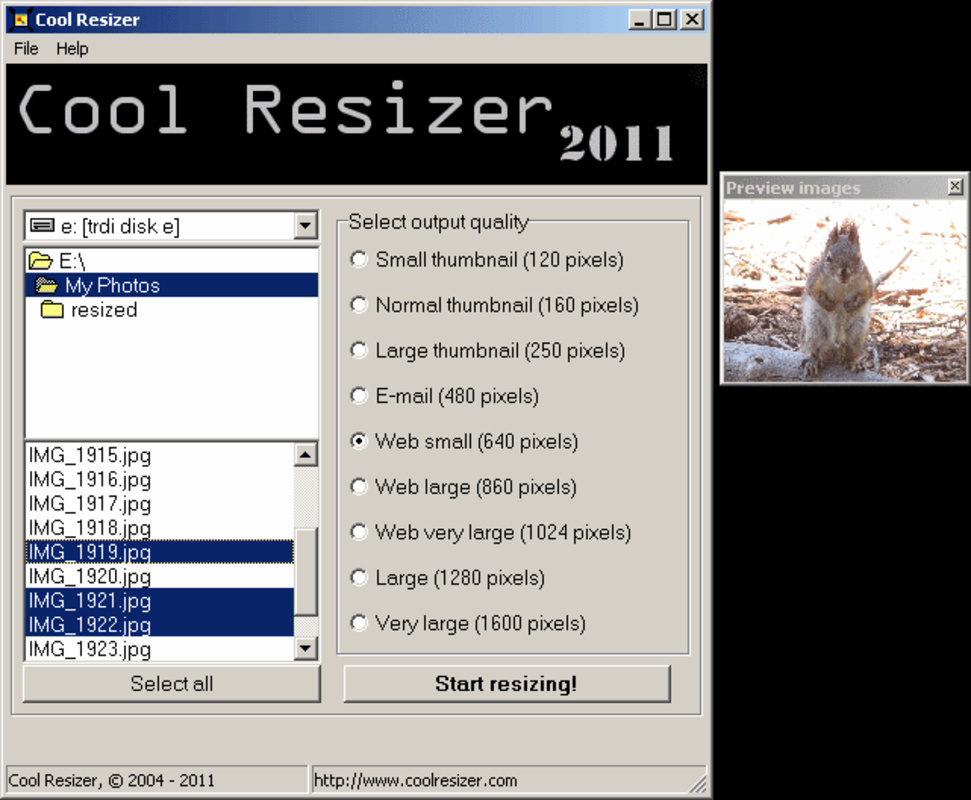Screen dimensions: 971x800
Task: Close the Preview images panel
Action: pyautogui.click(x=954, y=186)
